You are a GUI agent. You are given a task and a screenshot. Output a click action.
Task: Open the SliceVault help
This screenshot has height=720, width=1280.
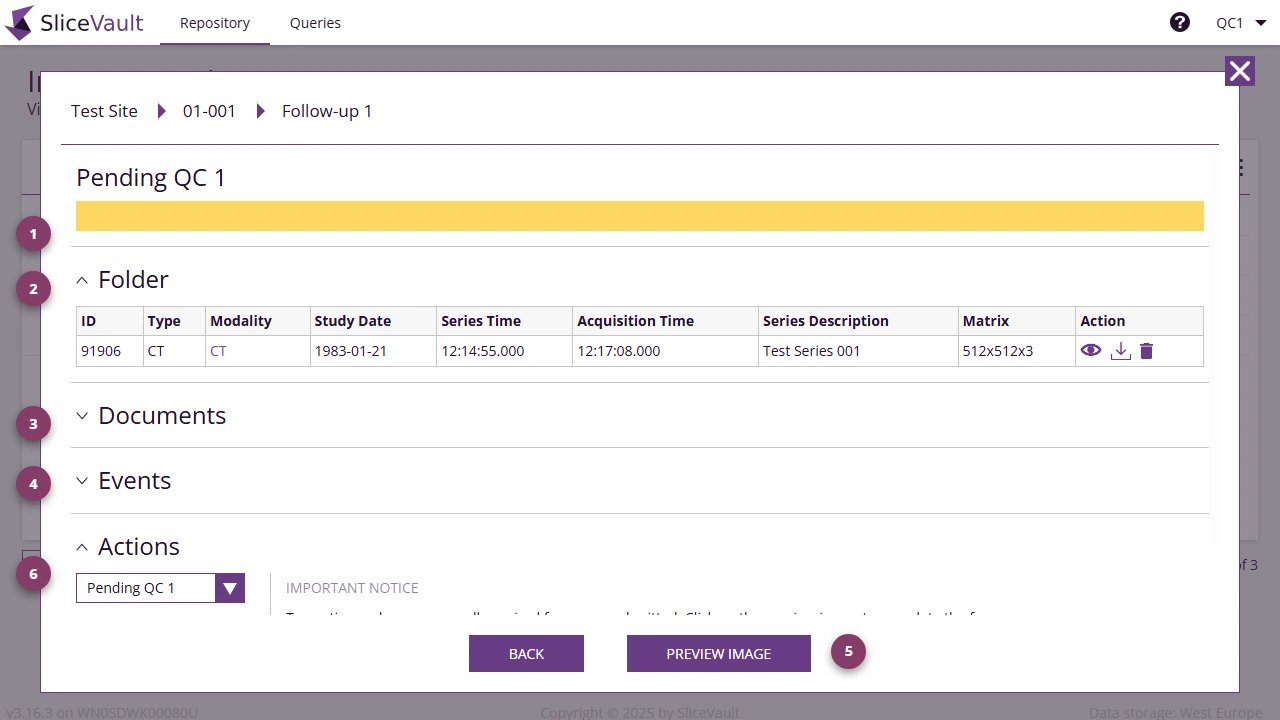tap(1180, 21)
